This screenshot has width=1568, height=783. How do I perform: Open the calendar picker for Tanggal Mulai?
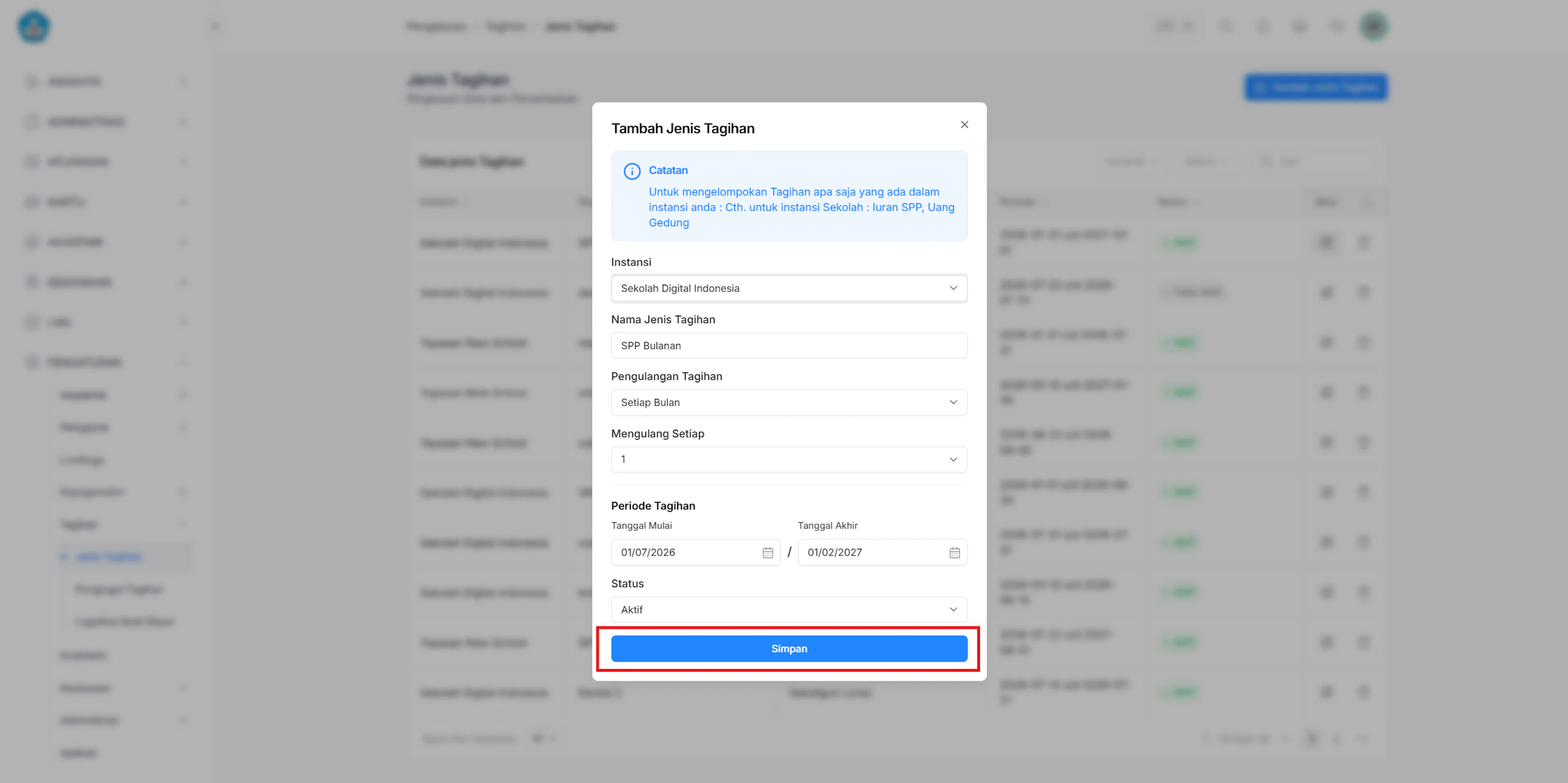click(x=768, y=552)
